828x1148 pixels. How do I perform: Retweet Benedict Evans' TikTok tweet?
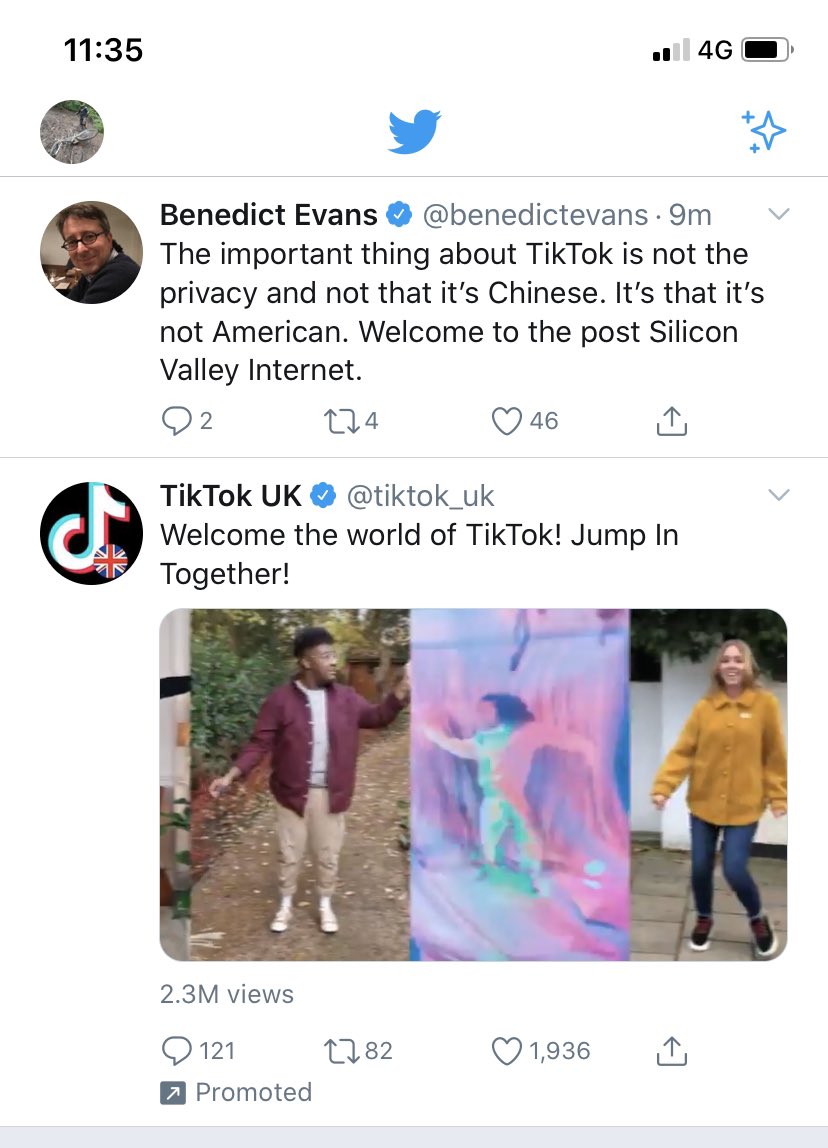click(351, 421)
